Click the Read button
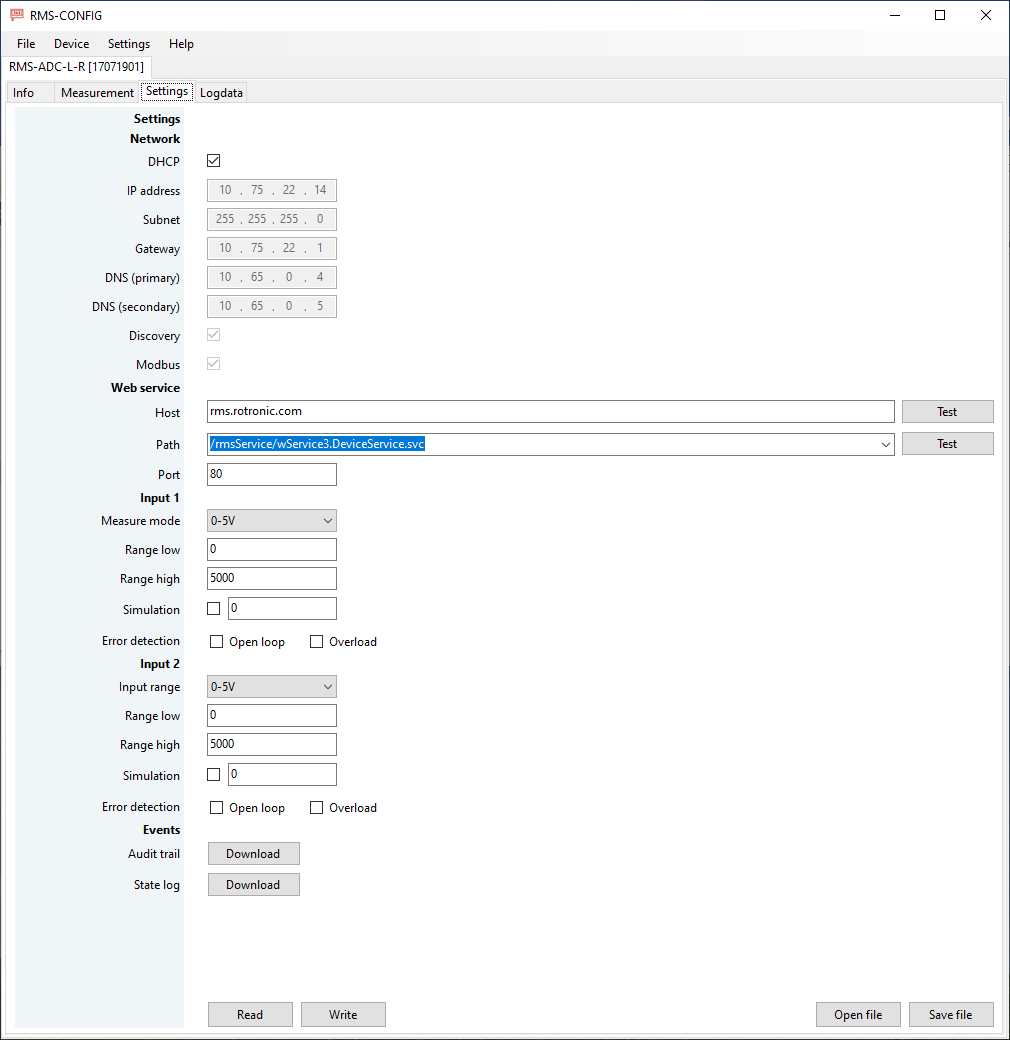The width and height of the screenshot is (1010, 1040). 250,1014
